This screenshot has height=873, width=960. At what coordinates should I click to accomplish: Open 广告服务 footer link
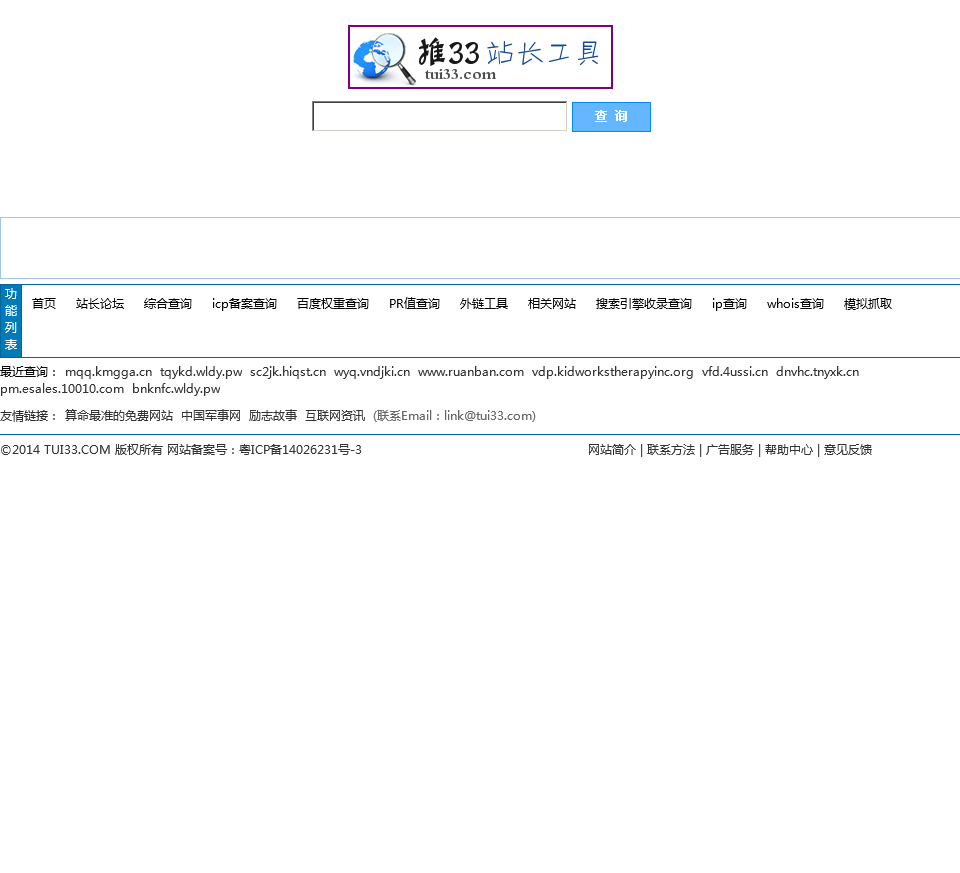tap(730, 450)
